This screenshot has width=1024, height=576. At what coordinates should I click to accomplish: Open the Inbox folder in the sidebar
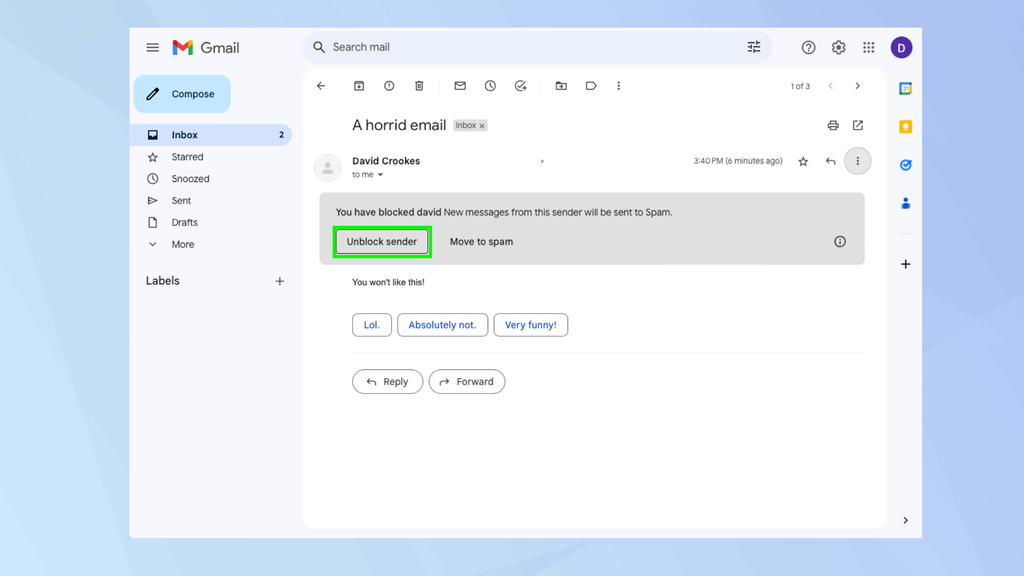(184, 134)
